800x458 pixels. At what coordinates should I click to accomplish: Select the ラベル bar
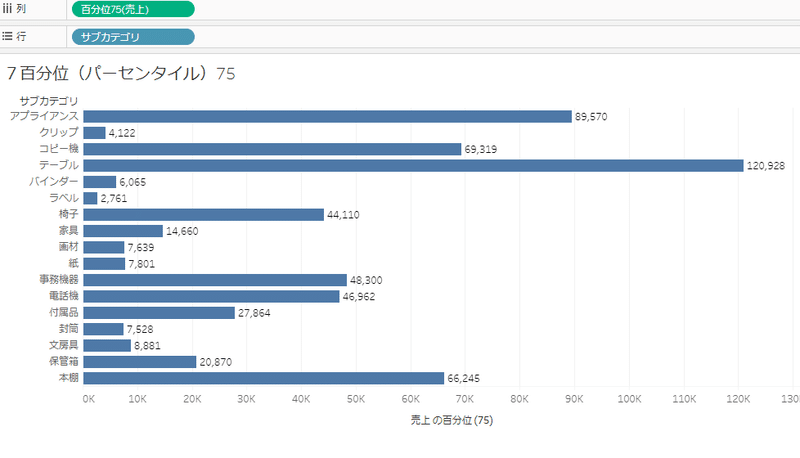[90, 198]
